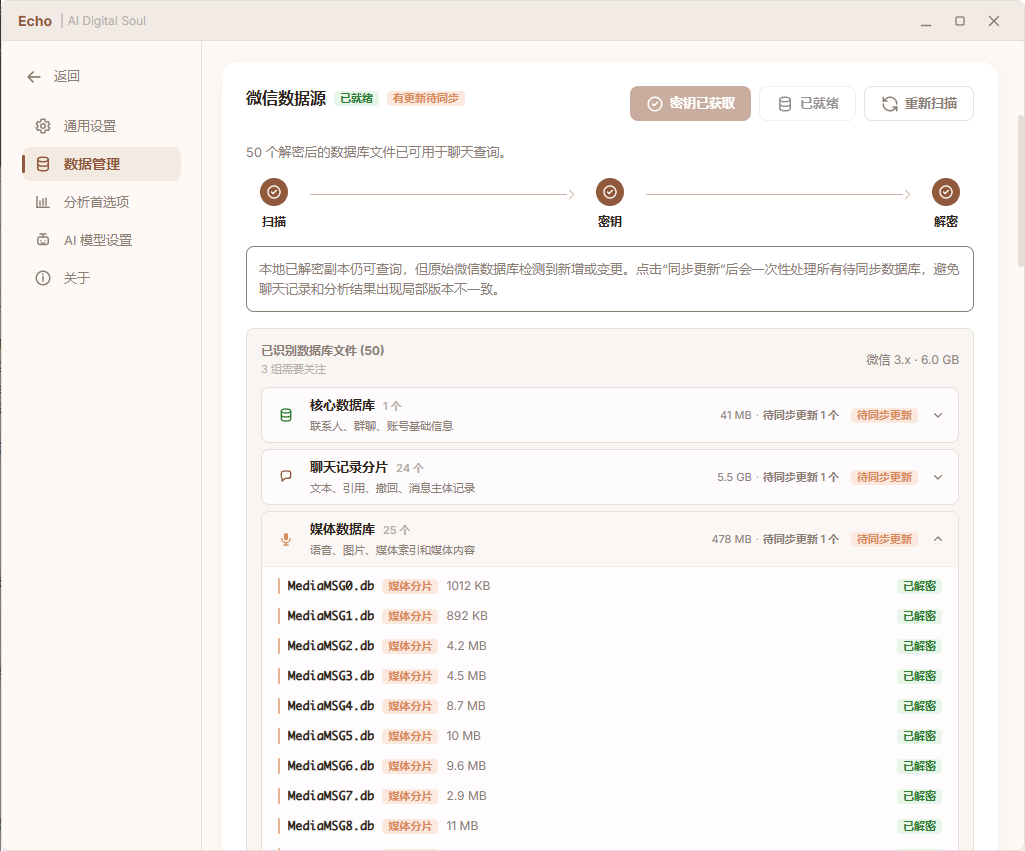This screenshot has height=851, width=1025.
Task: Select file MediaMSG5.db
Action: [609, 736]
